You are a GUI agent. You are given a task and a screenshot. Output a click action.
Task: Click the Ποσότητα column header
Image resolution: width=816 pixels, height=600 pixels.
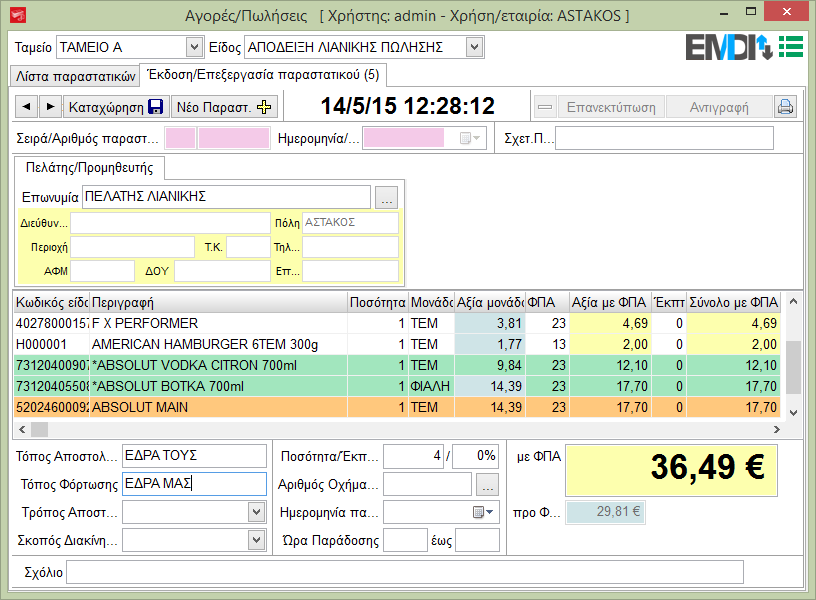coord(378,302)
